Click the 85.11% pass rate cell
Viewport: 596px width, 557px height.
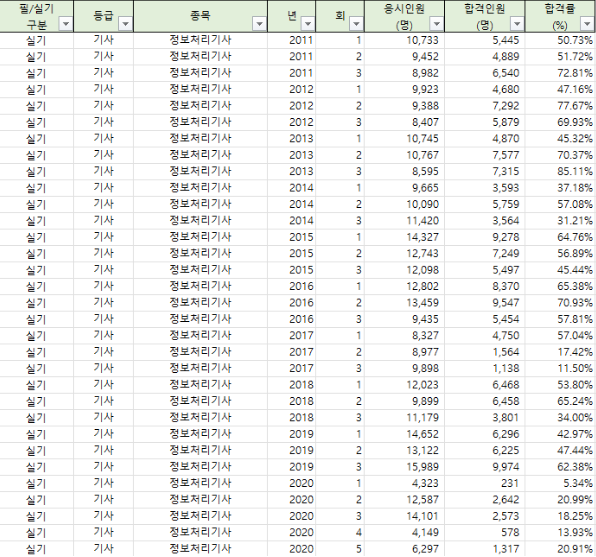tap(560, 171)
